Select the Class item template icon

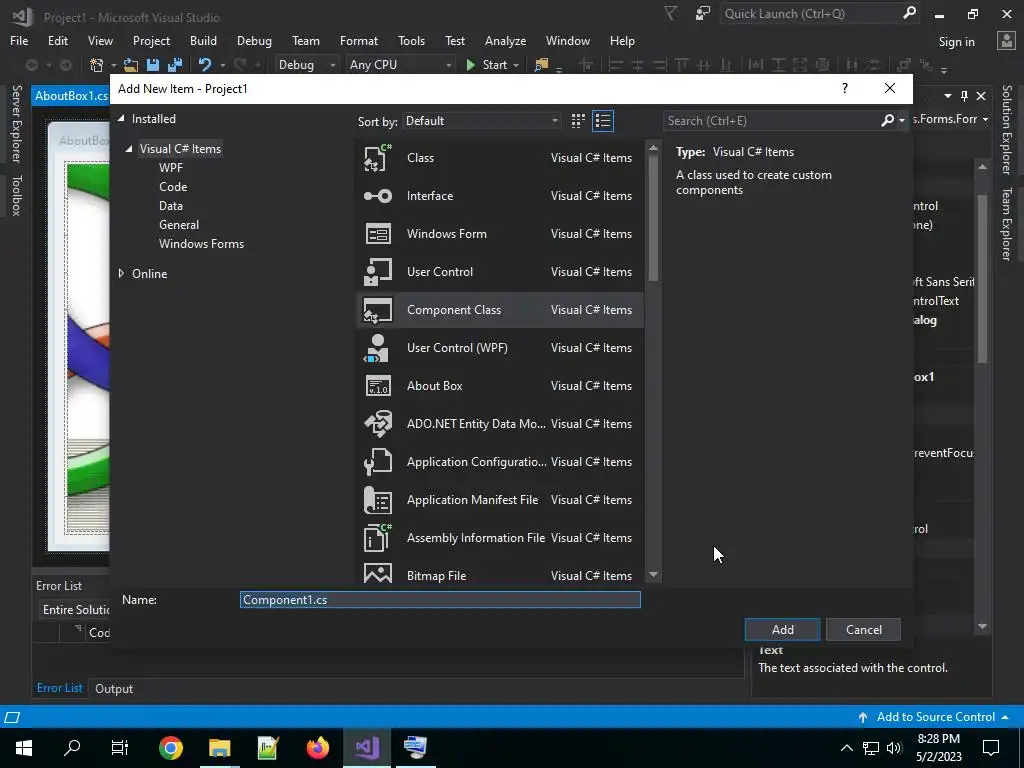point(377,157)
